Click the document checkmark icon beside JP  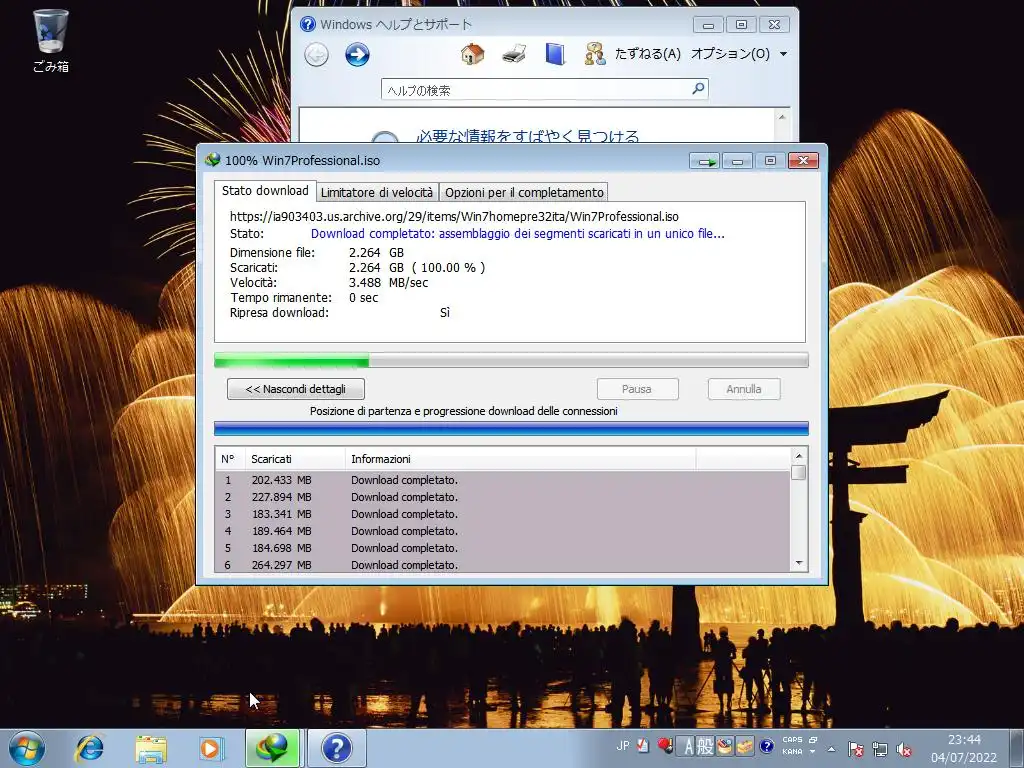coord(643,745)
